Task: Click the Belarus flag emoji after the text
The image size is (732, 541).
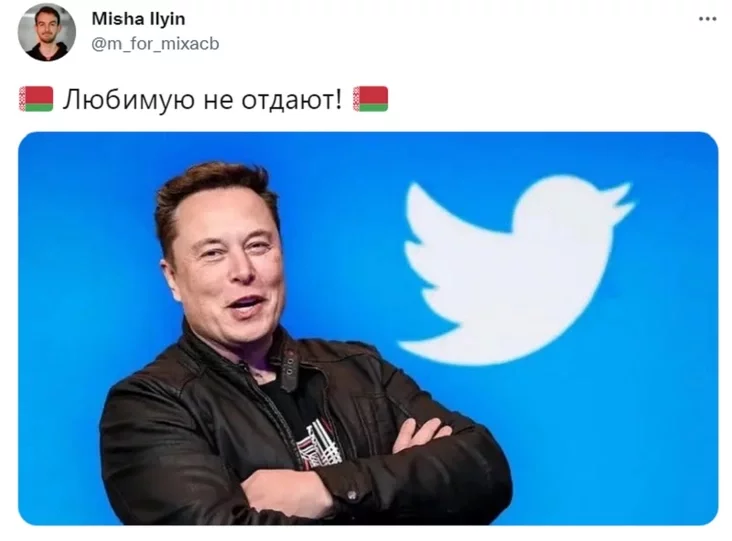Action: [x=371, y=99]
